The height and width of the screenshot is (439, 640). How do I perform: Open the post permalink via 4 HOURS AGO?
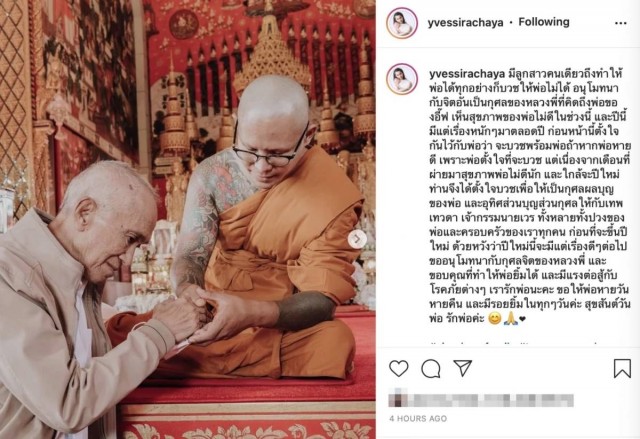coord(418,419)
